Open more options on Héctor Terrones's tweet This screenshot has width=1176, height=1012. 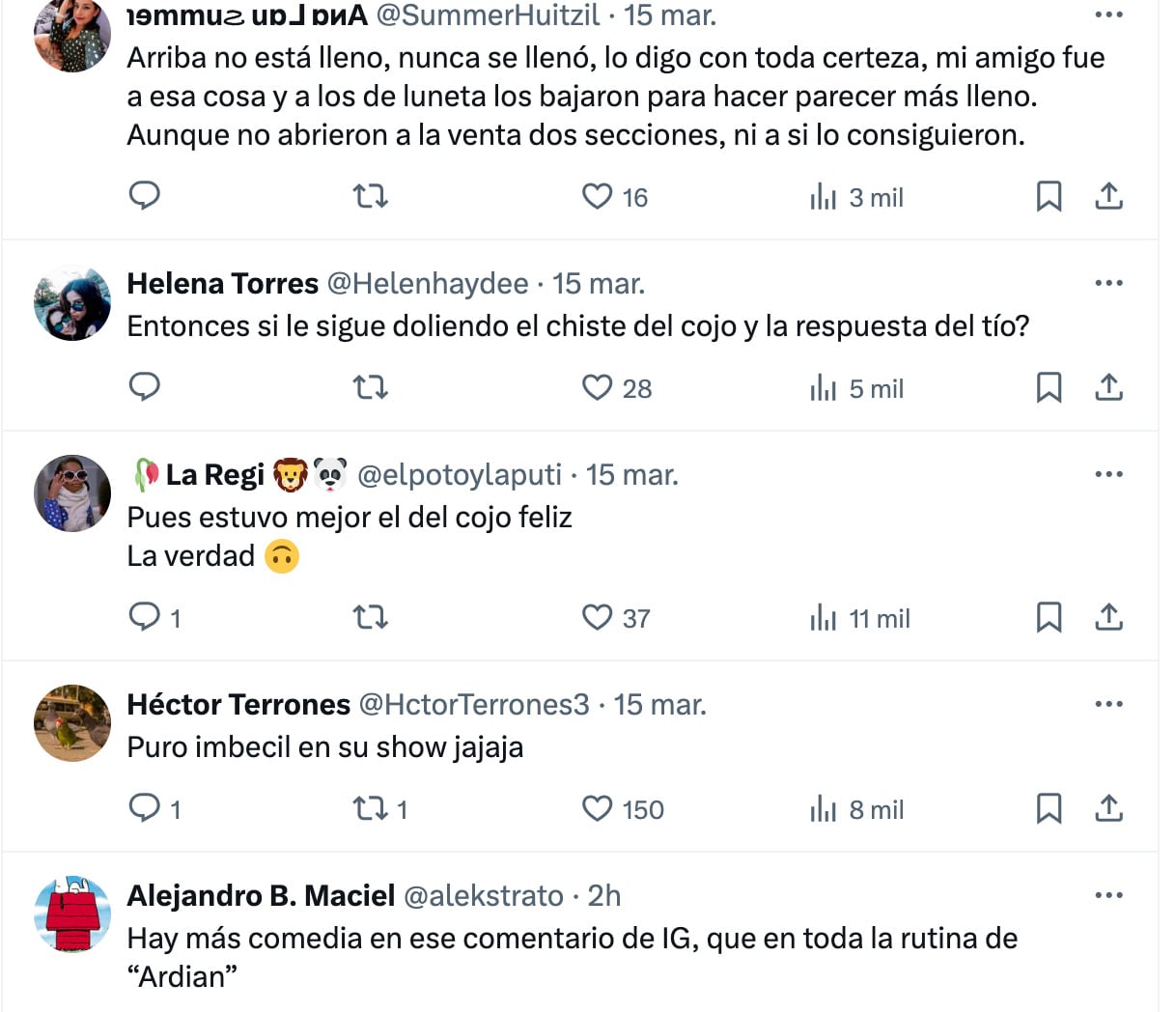pos(1109,703)
